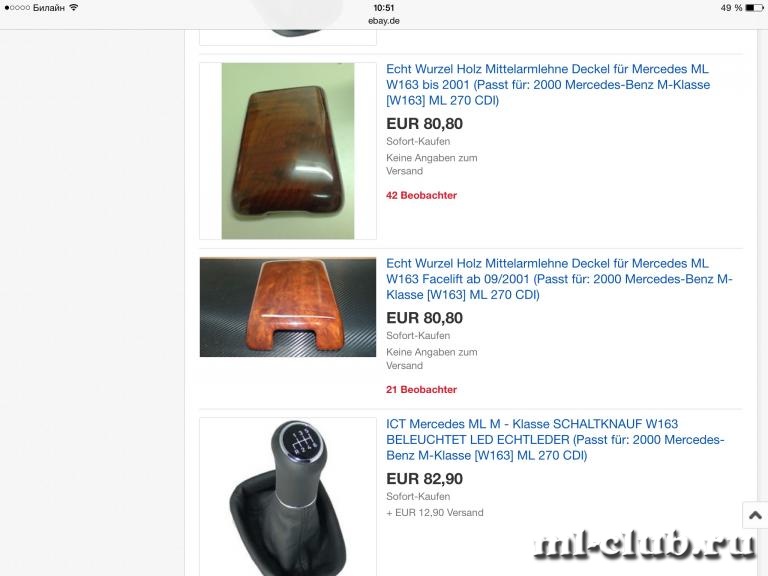Tap the ml-club.ru watermark
The height and width of the screenshot is (576, 768).
click(645, 544)
